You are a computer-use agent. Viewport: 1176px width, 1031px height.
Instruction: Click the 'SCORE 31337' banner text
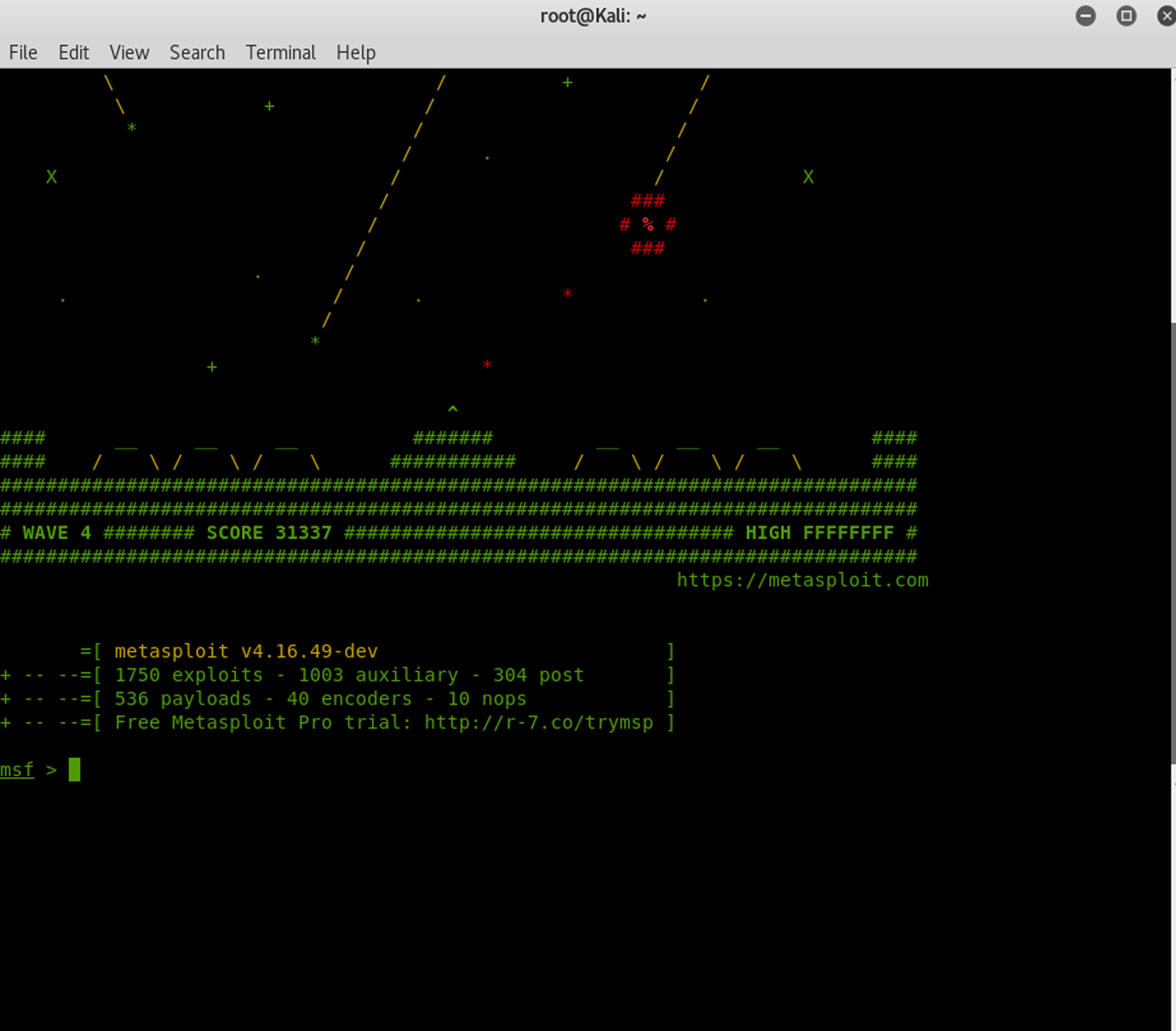coord(269,533)
